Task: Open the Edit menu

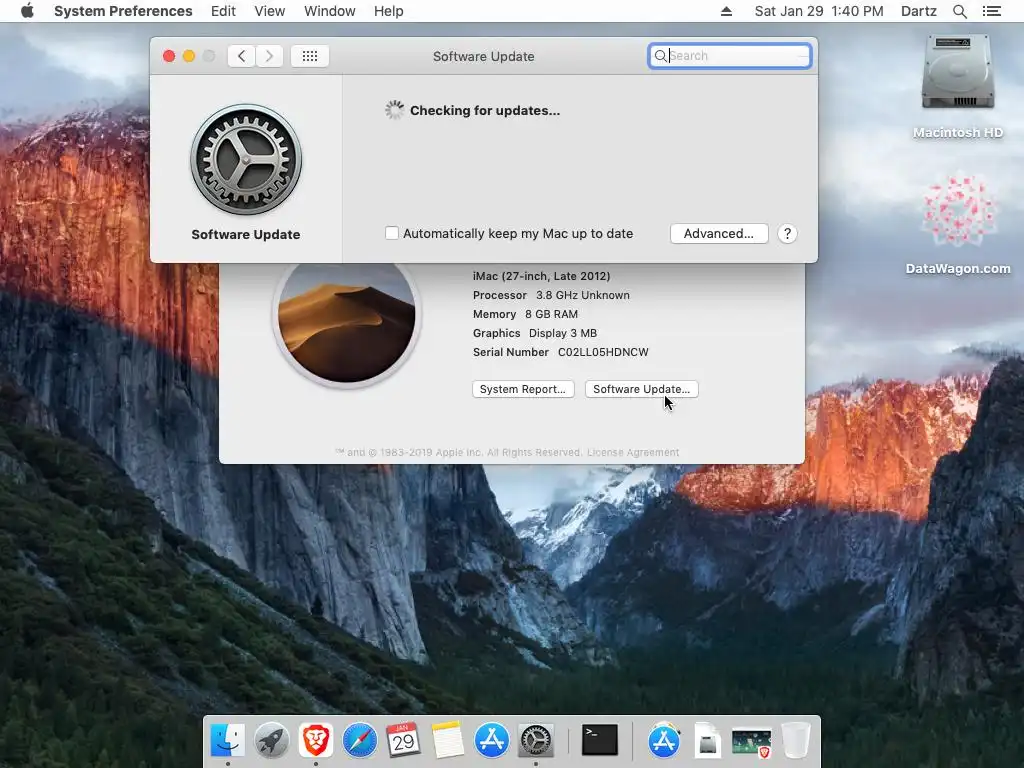Action: tap(223, 11)
